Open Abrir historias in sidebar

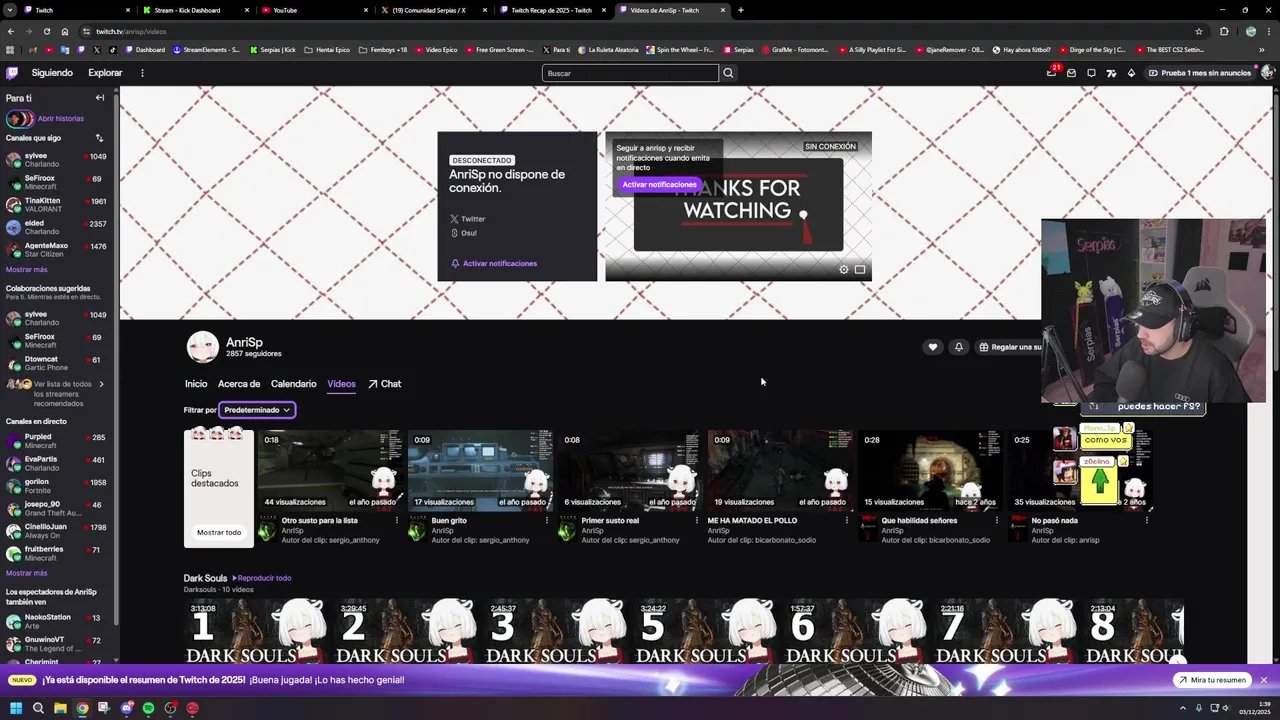point(45,118)
